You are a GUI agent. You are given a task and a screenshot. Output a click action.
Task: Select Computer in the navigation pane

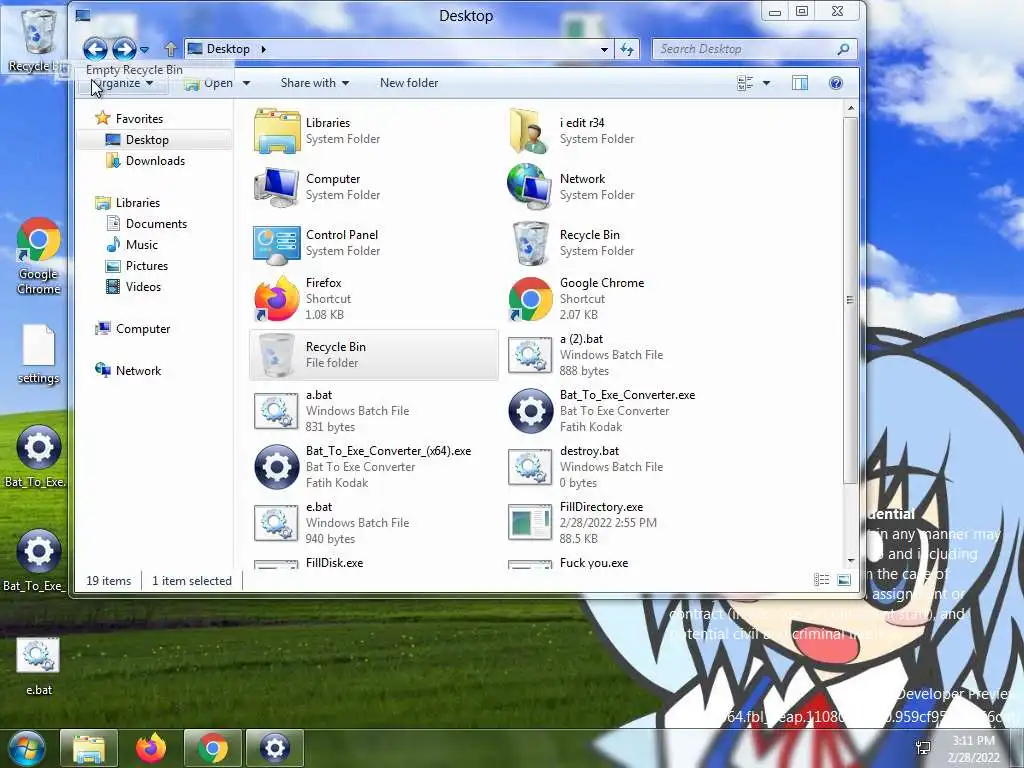(x=133, y=328)
